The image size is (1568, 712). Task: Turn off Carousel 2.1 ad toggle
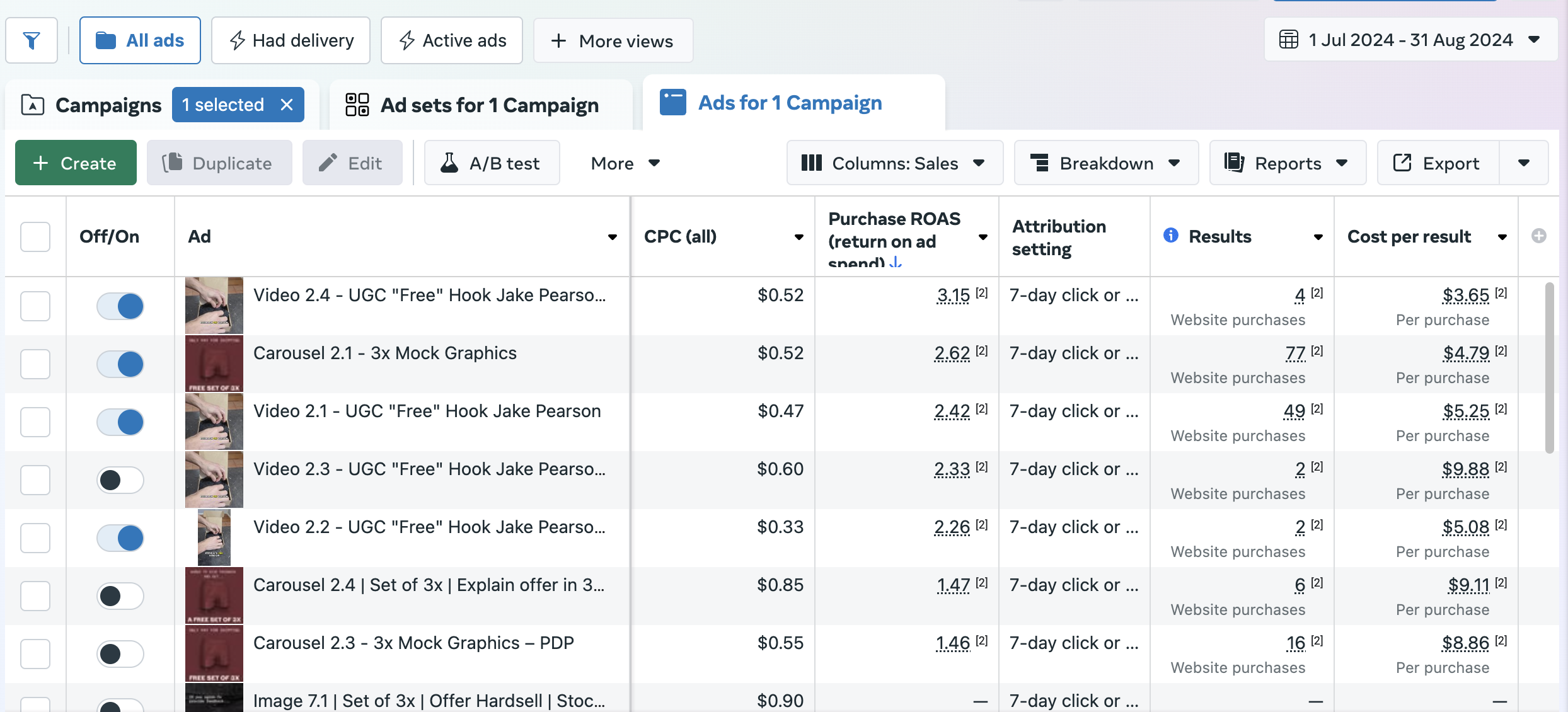(x=120, y=364)
